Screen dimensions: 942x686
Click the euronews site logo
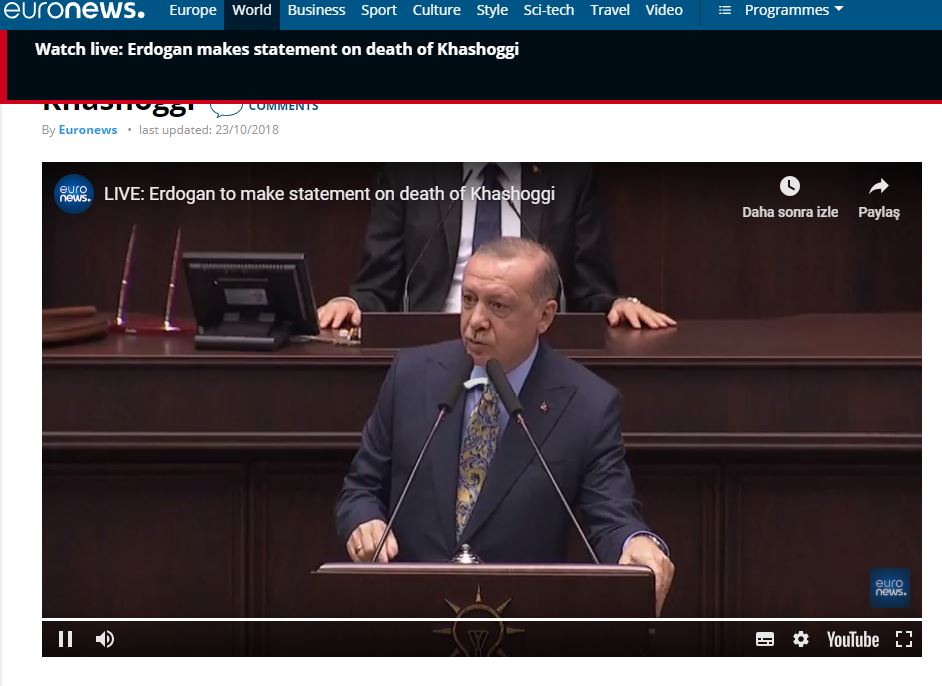click(74, 11)
